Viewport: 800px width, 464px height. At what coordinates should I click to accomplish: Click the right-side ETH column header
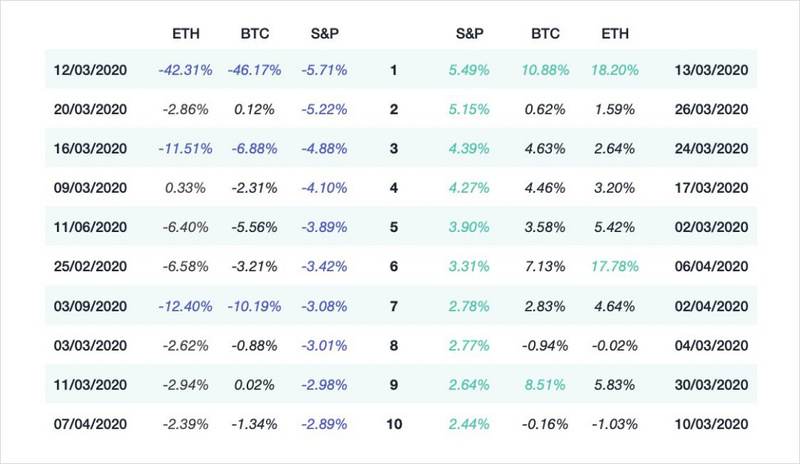(616, 34)
